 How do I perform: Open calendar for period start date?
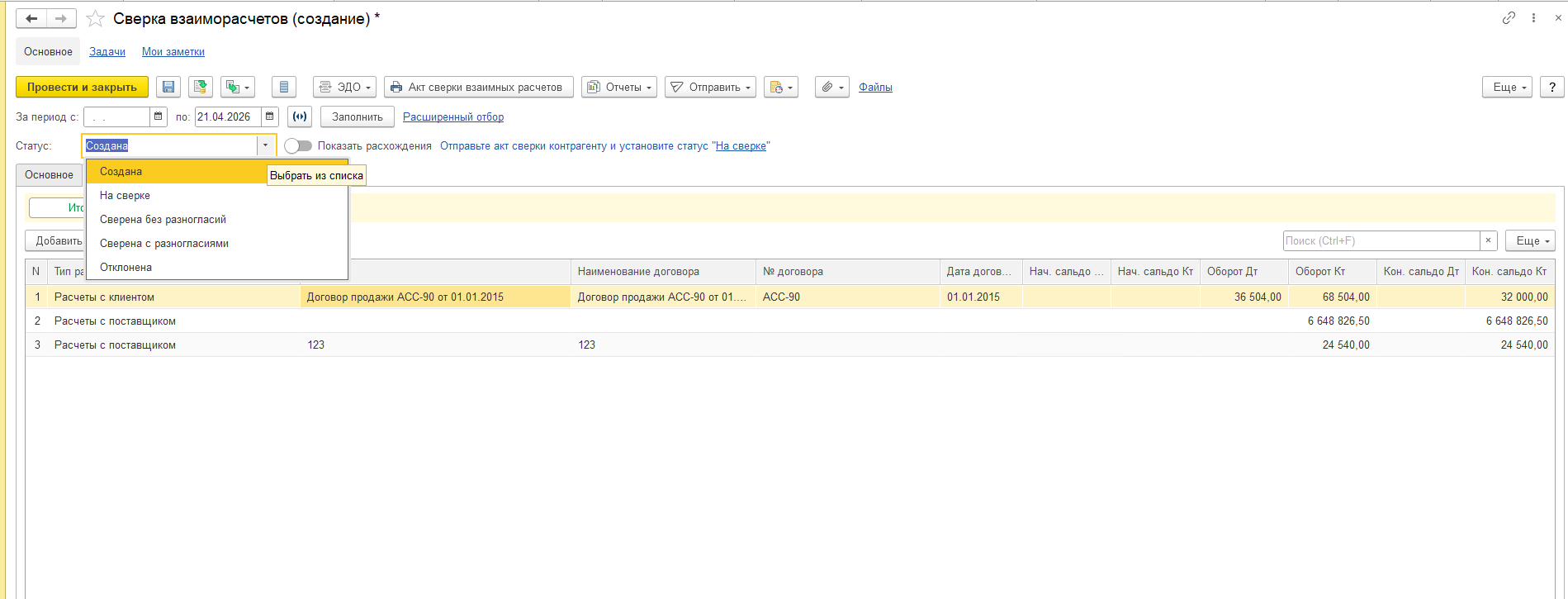click(159, 116)
